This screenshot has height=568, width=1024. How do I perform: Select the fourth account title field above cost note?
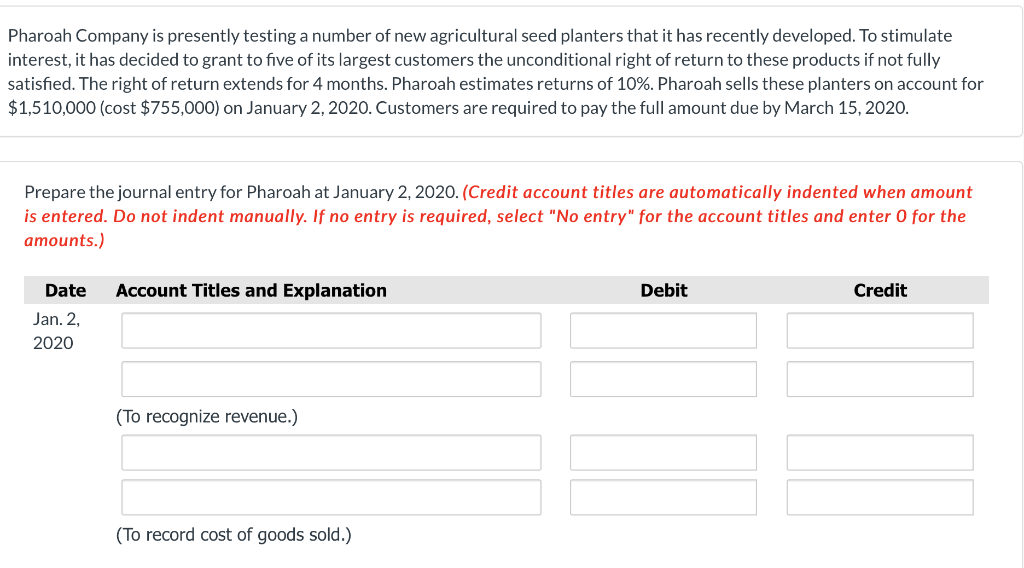point(331,497)
